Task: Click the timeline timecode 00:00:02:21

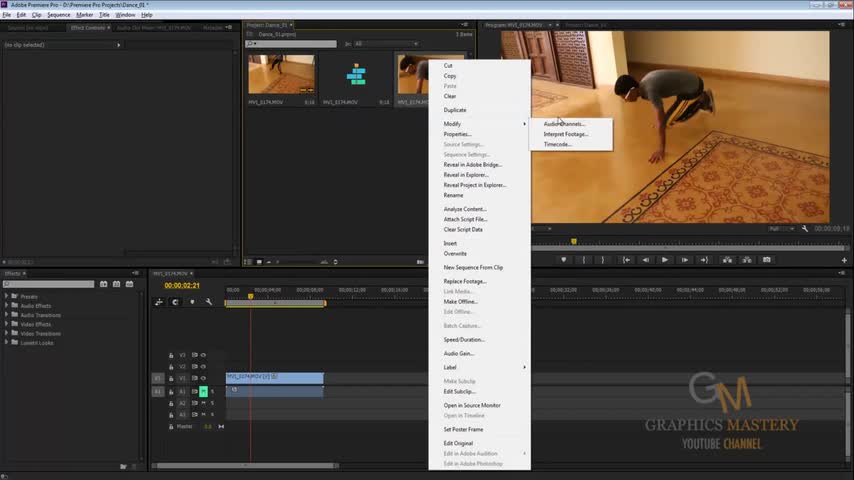Action: [182, 285]
